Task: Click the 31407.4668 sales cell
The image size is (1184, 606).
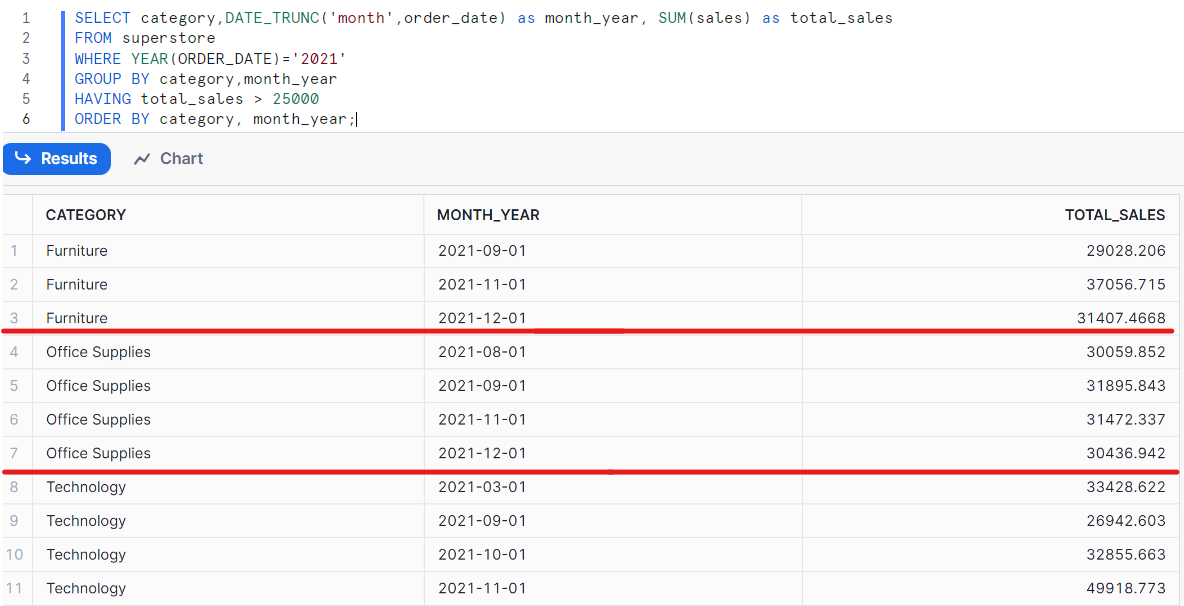Action: tap(1121, 318)
